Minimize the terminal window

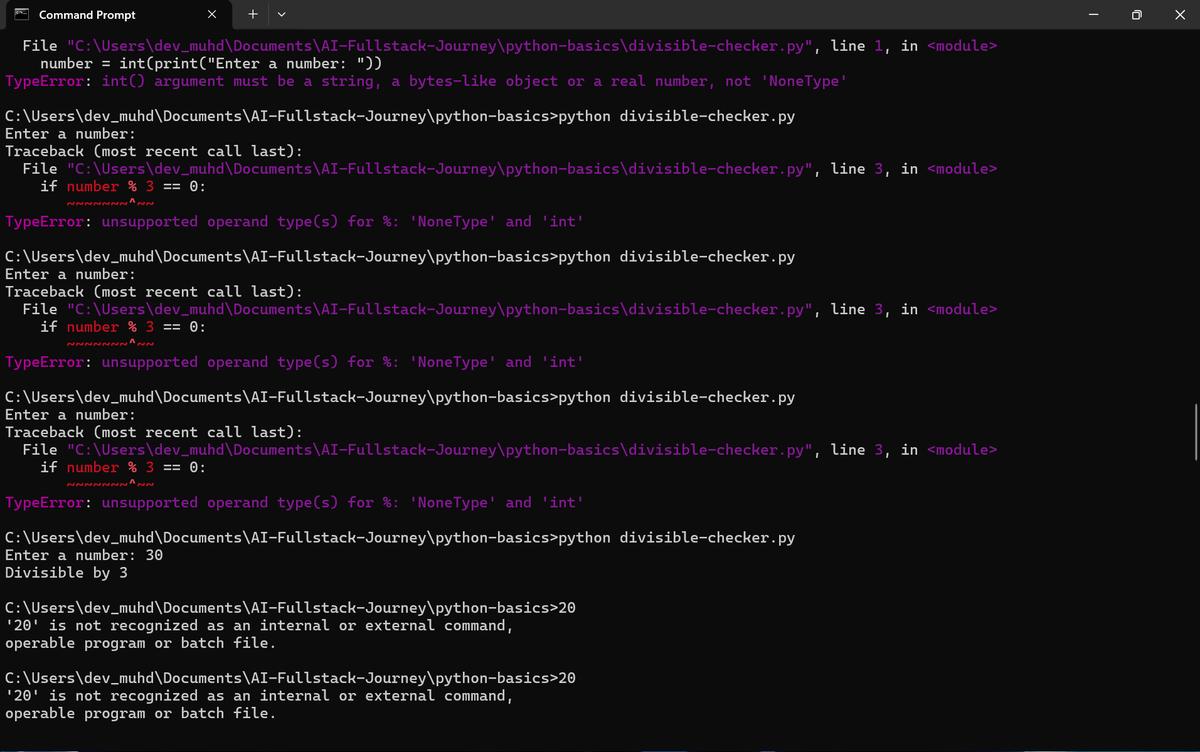pos(1092,15)
